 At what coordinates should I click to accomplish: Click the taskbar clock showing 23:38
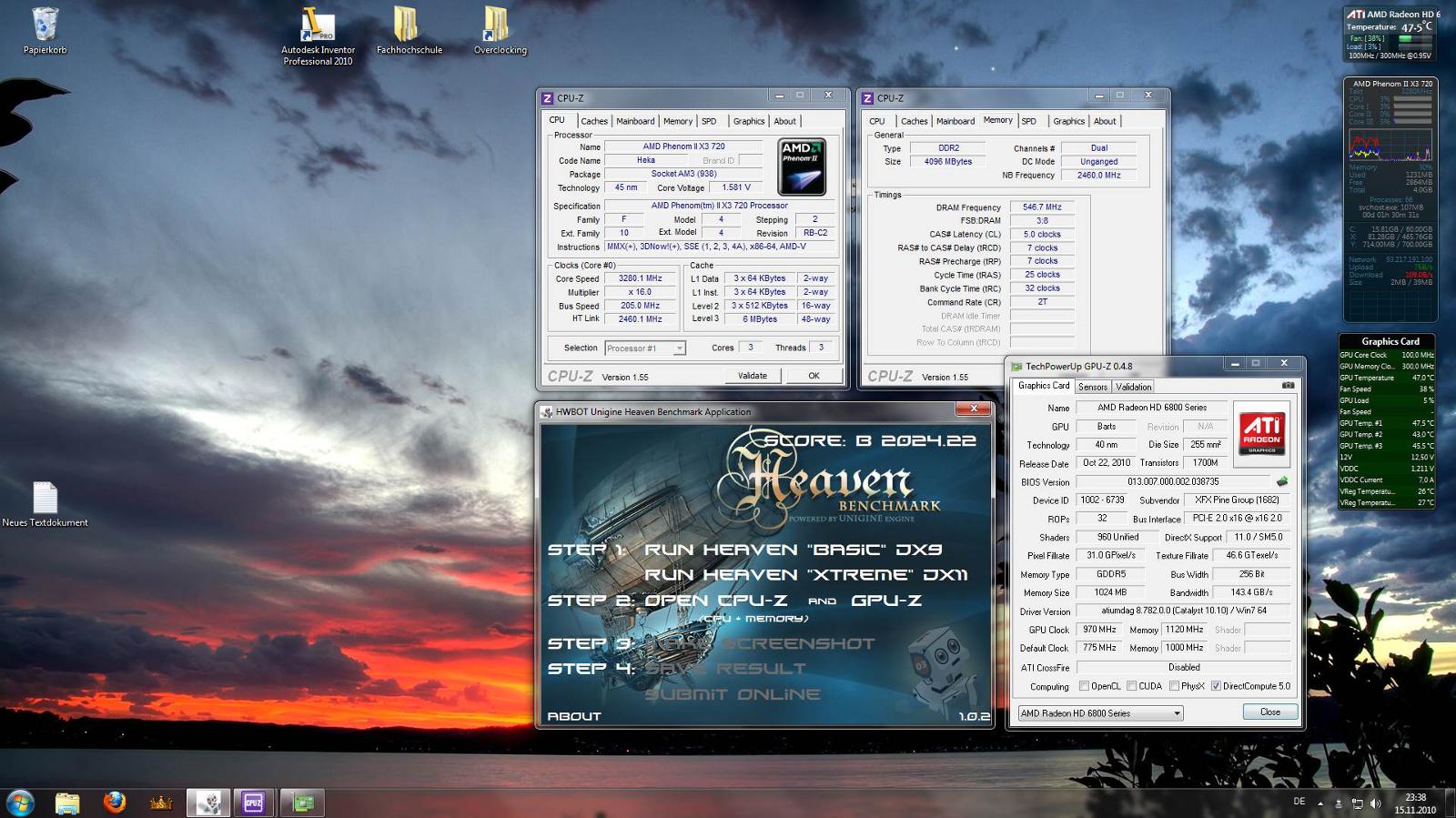point(1415,803)
